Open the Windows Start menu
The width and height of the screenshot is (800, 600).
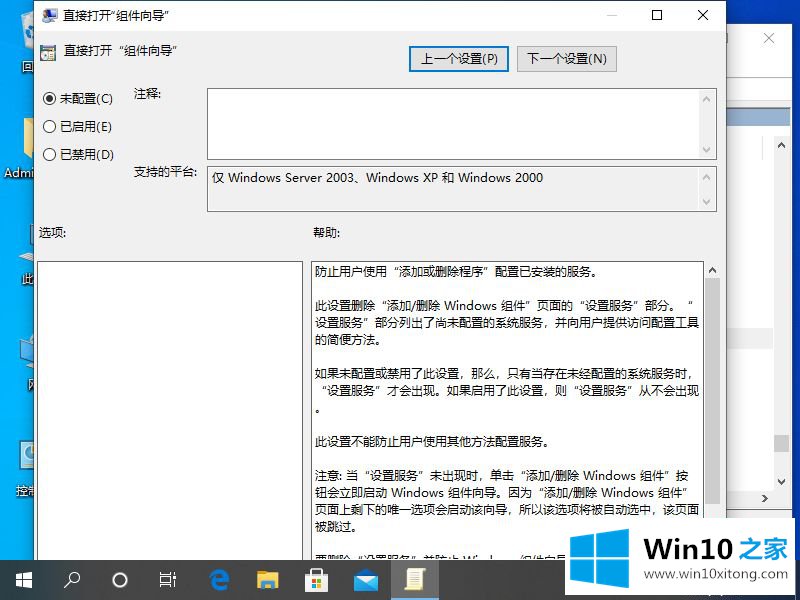click(23, 580)
